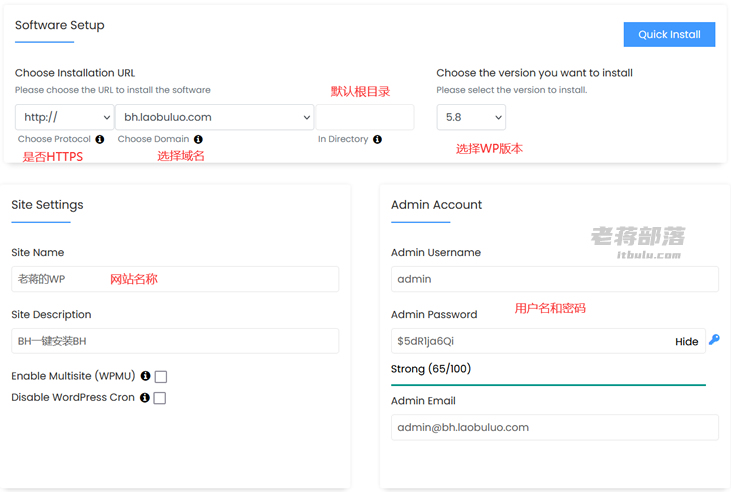Click the Enable Multisite info icon
Viewport: 731px width, 492px height.
[x=145, y=376]
